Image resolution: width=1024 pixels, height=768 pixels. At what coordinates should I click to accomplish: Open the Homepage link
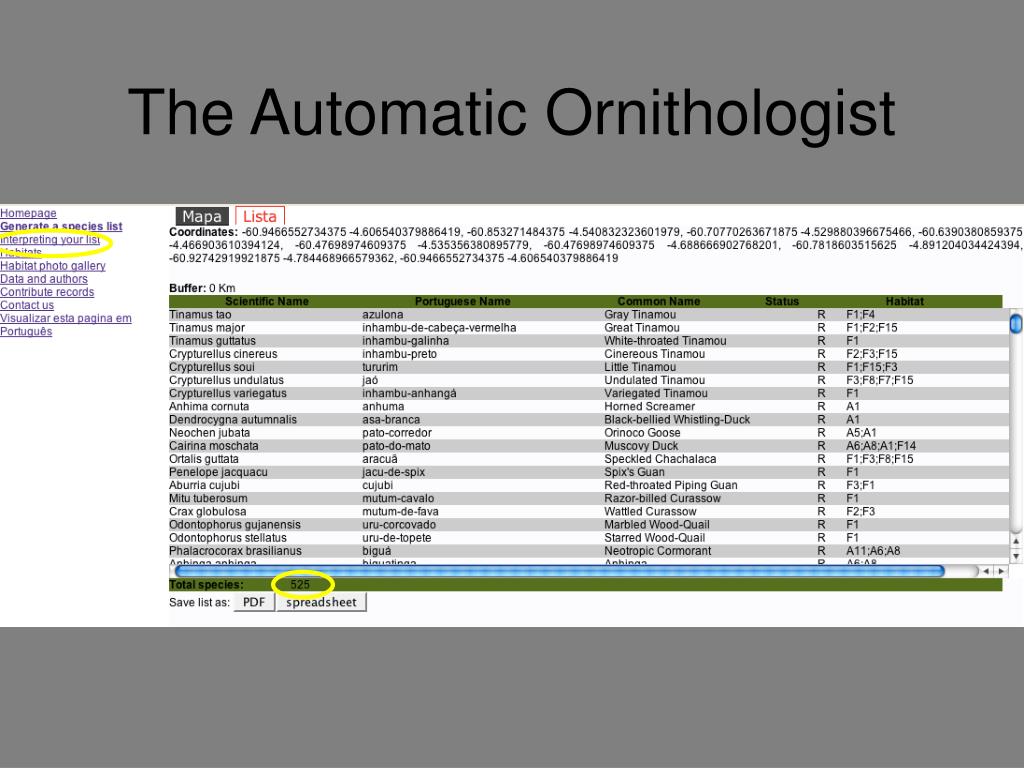(x=28, y=213)
